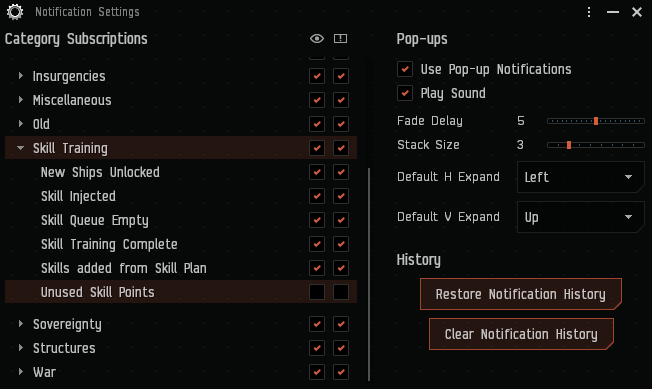652x389 pixels.
Task: Open the Default H Expand dropdown
Action: point(580,177)
